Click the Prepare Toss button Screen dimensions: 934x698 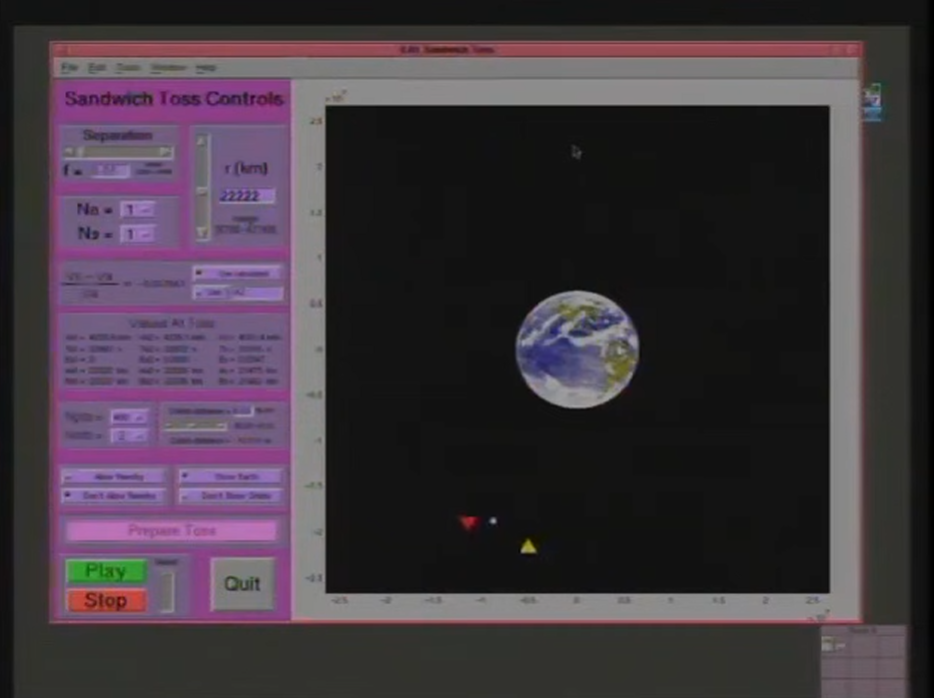tap(172, 530)
